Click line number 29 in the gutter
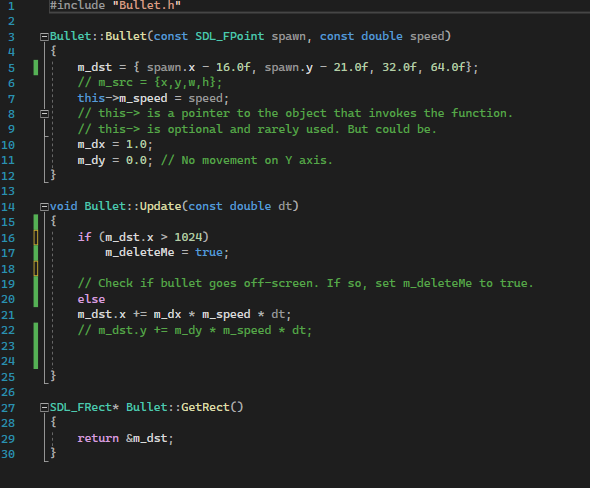This screenshot has height=488, width=590. click(x=8, y=439)
